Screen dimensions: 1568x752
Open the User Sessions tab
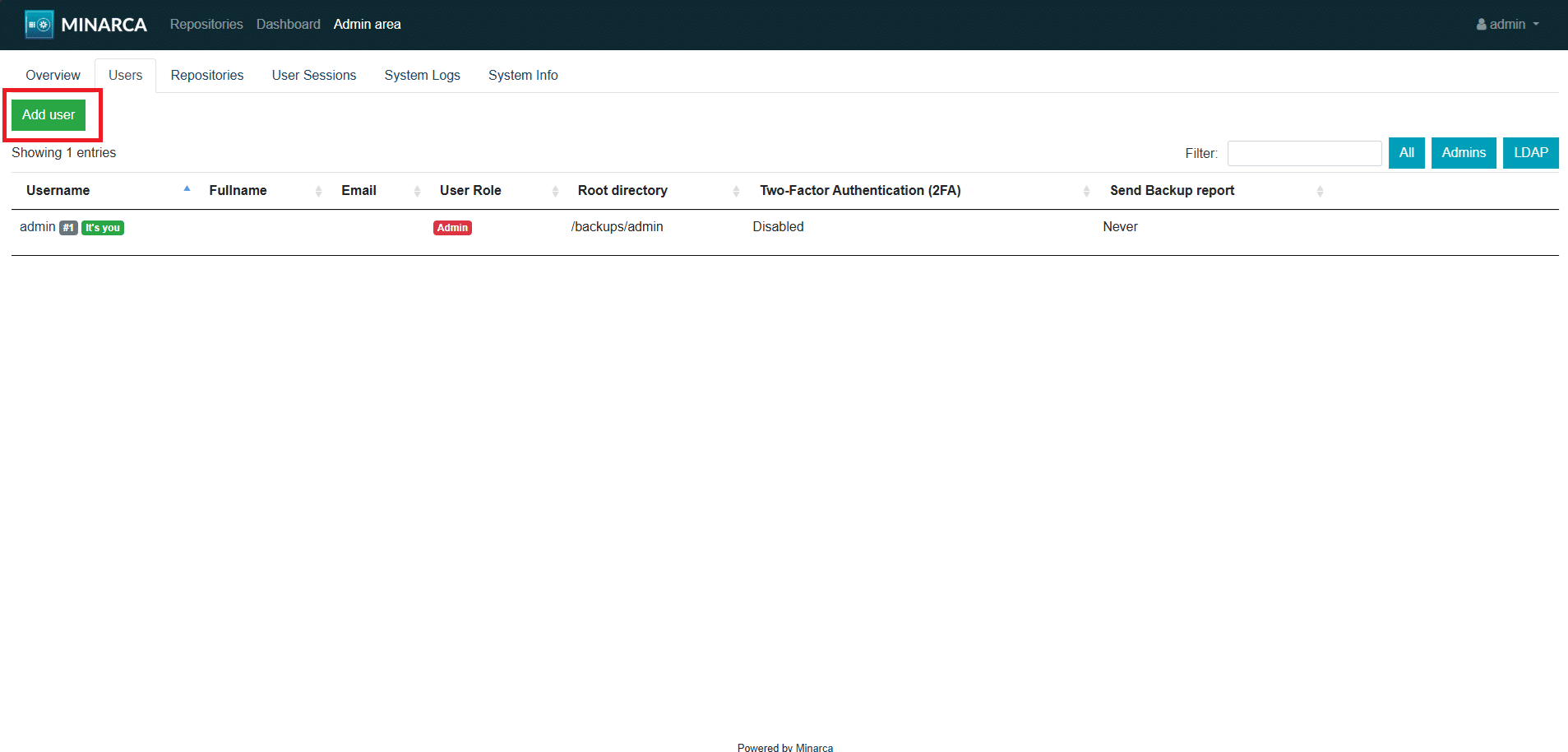point(314,75)
